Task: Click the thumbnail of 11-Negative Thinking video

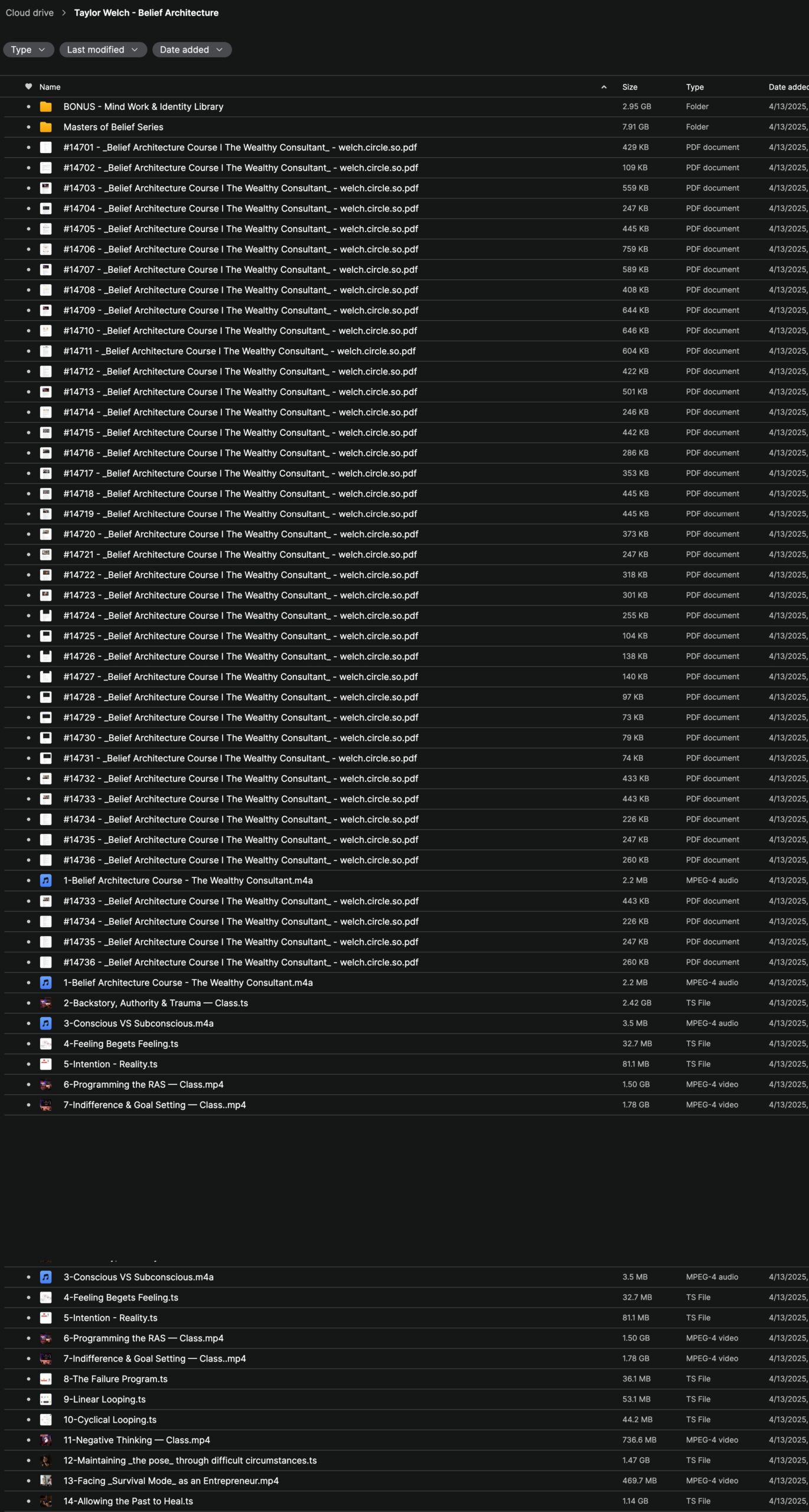Action: pyautogui.click(x=45, y=1440)
